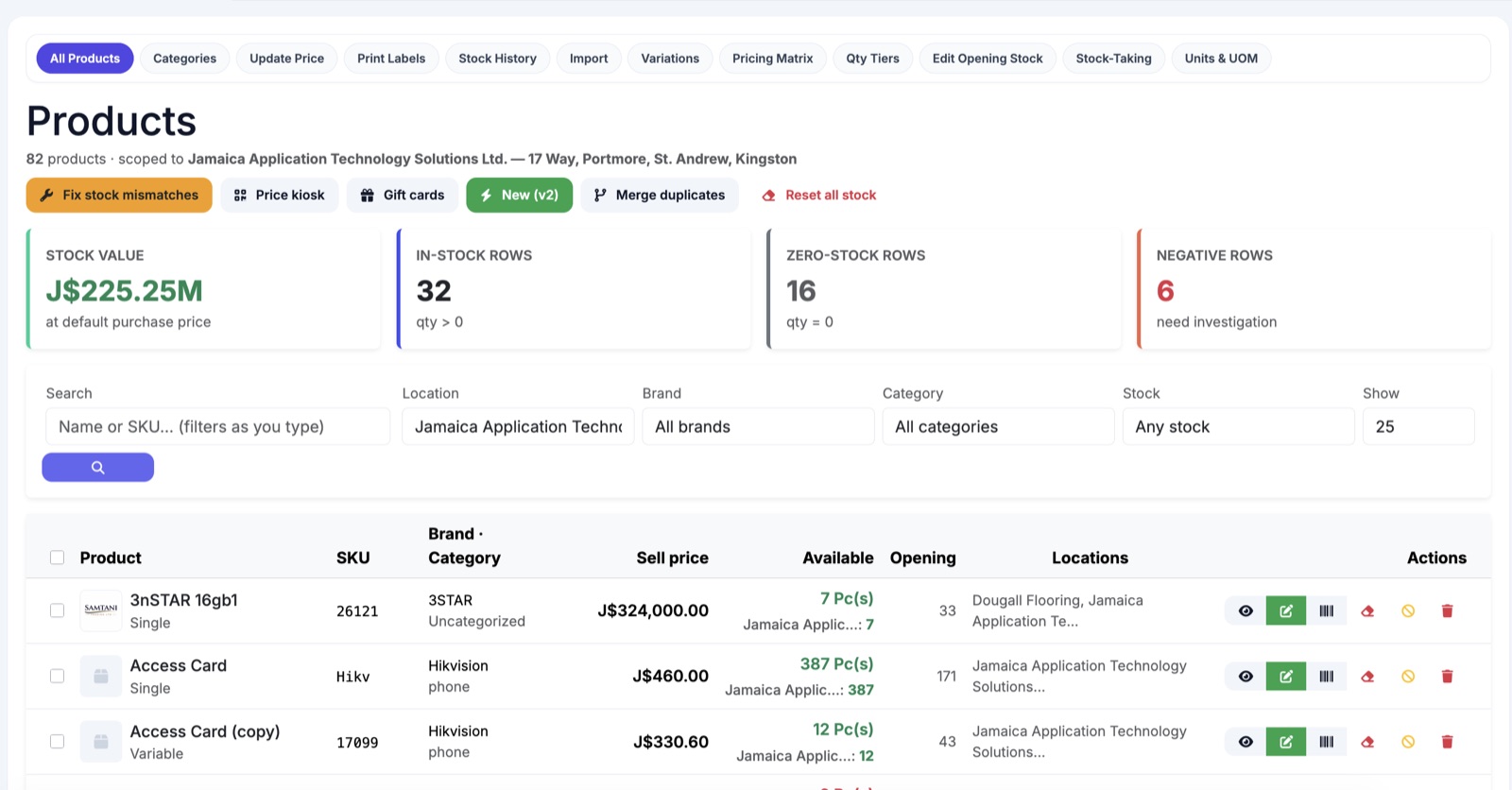Image resolution: width=1512 pixels, height=790 pixels.
Task: View the Access Card row via eye icon
Action: (x=1246, y=677)
